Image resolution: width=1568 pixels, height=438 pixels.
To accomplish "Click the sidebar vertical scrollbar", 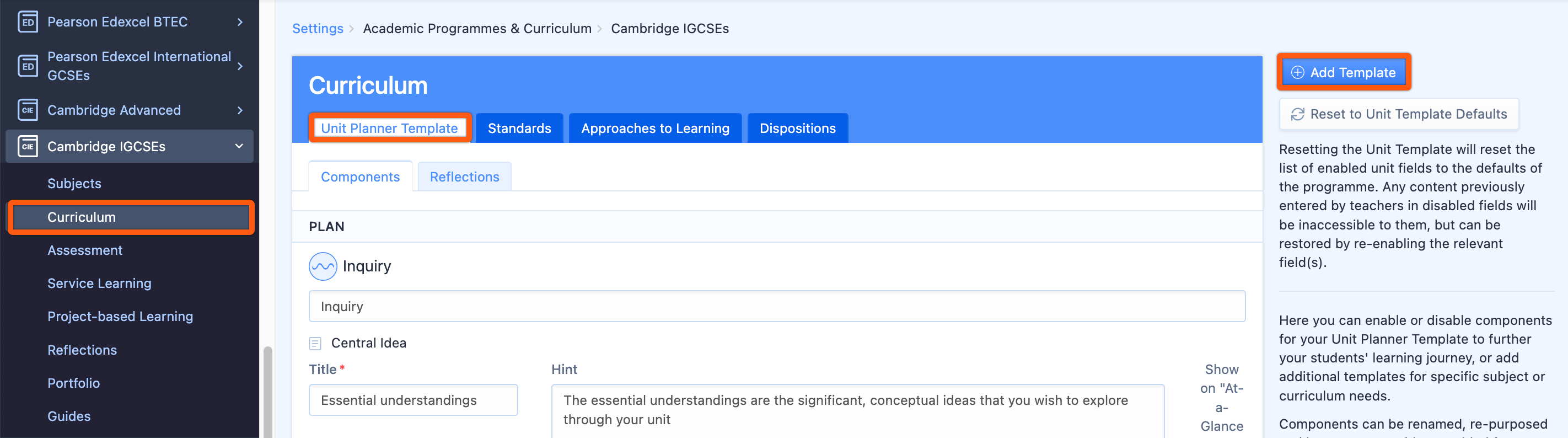I will coord(267,390).
